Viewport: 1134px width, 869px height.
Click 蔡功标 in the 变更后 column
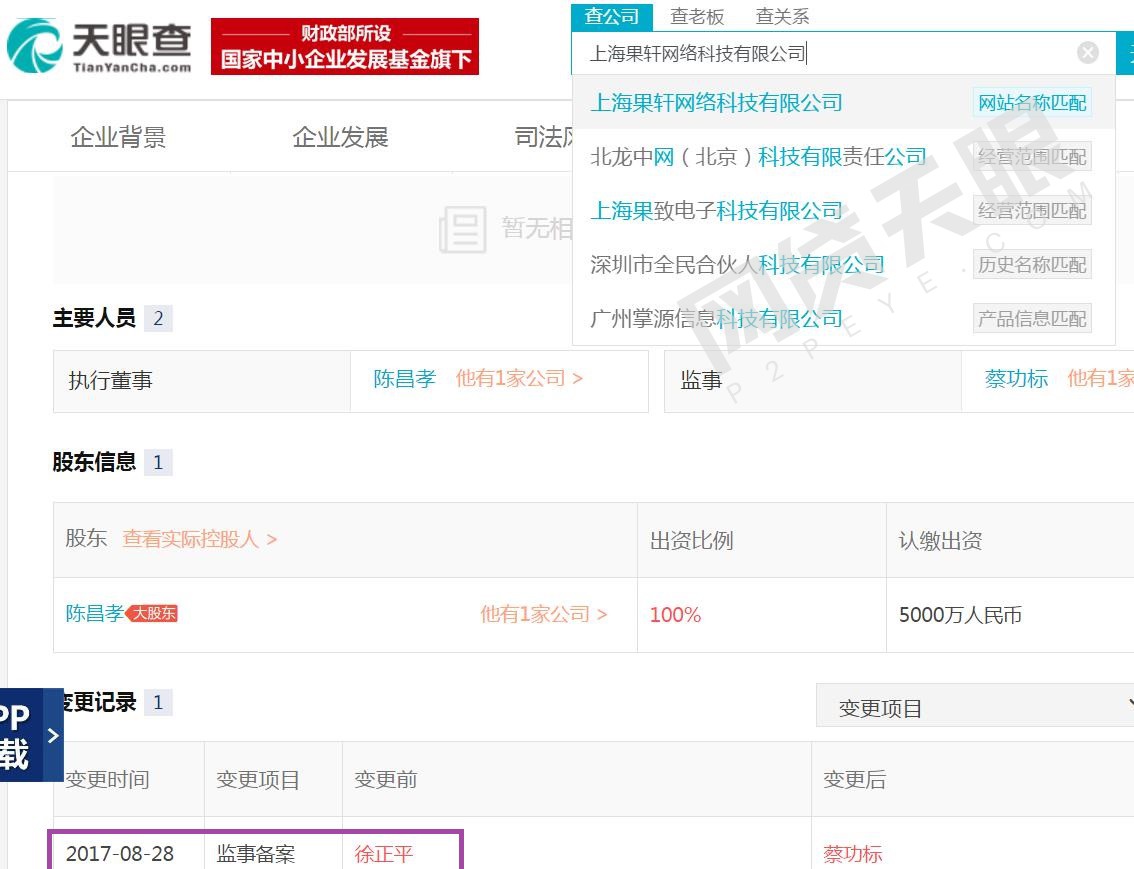pos(853,854)
